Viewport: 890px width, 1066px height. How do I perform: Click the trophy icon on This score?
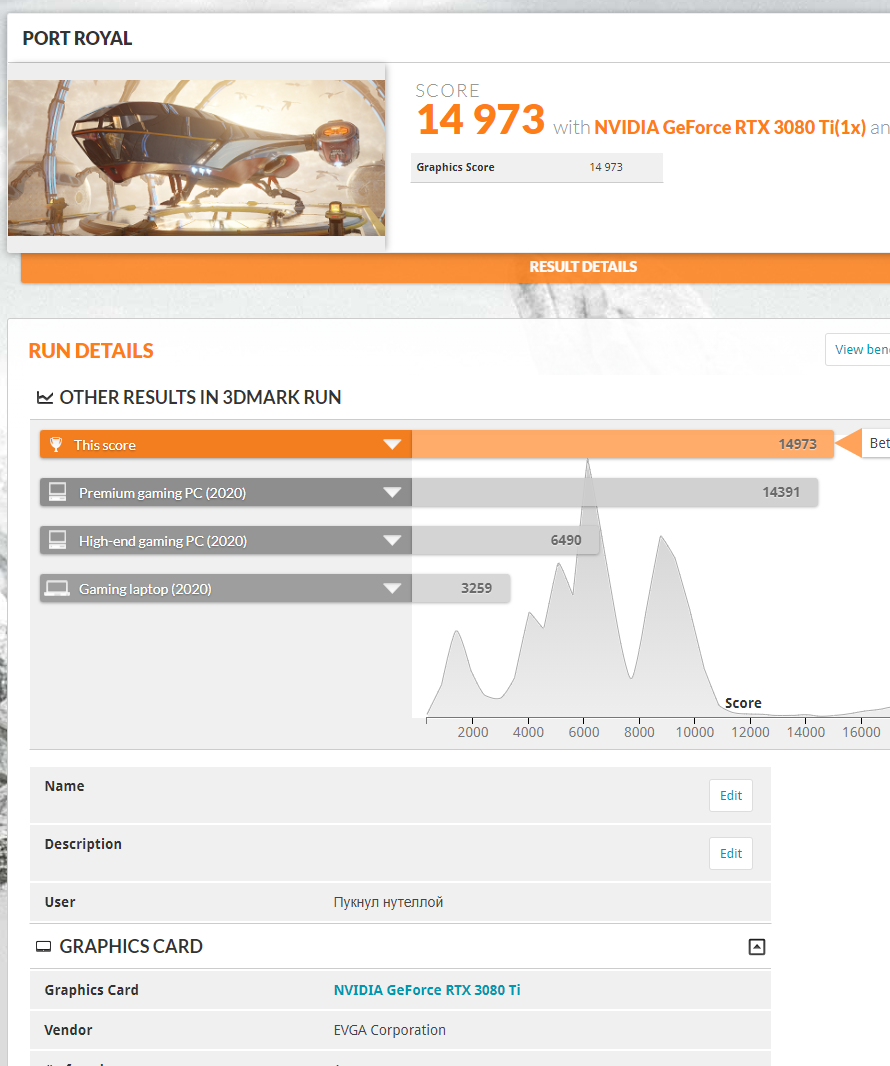[56, 445]
